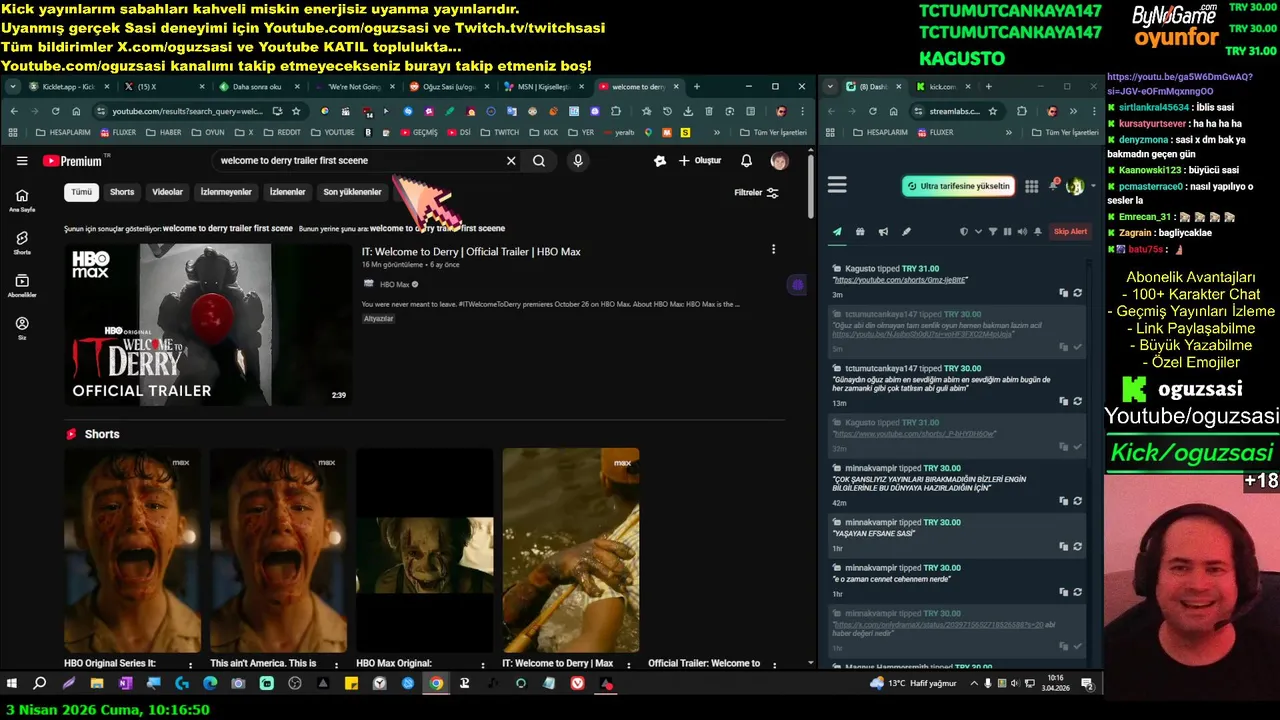Image resolution: width=1280 pixels, height=720 pixels.
Task: Click in the YouTube search input field
Action: [x=355, y=161]
